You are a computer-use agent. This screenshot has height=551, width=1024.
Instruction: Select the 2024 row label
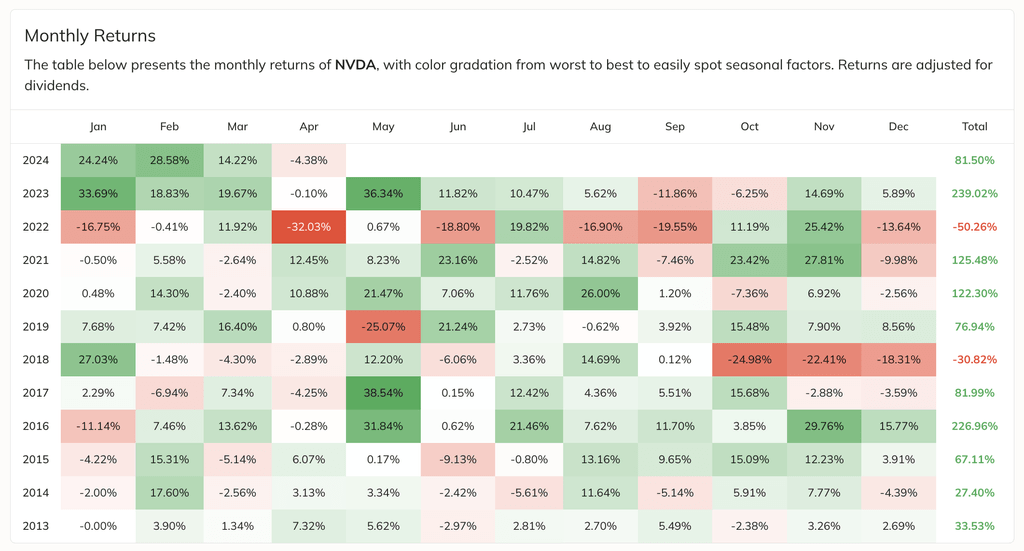coord(34,160)
